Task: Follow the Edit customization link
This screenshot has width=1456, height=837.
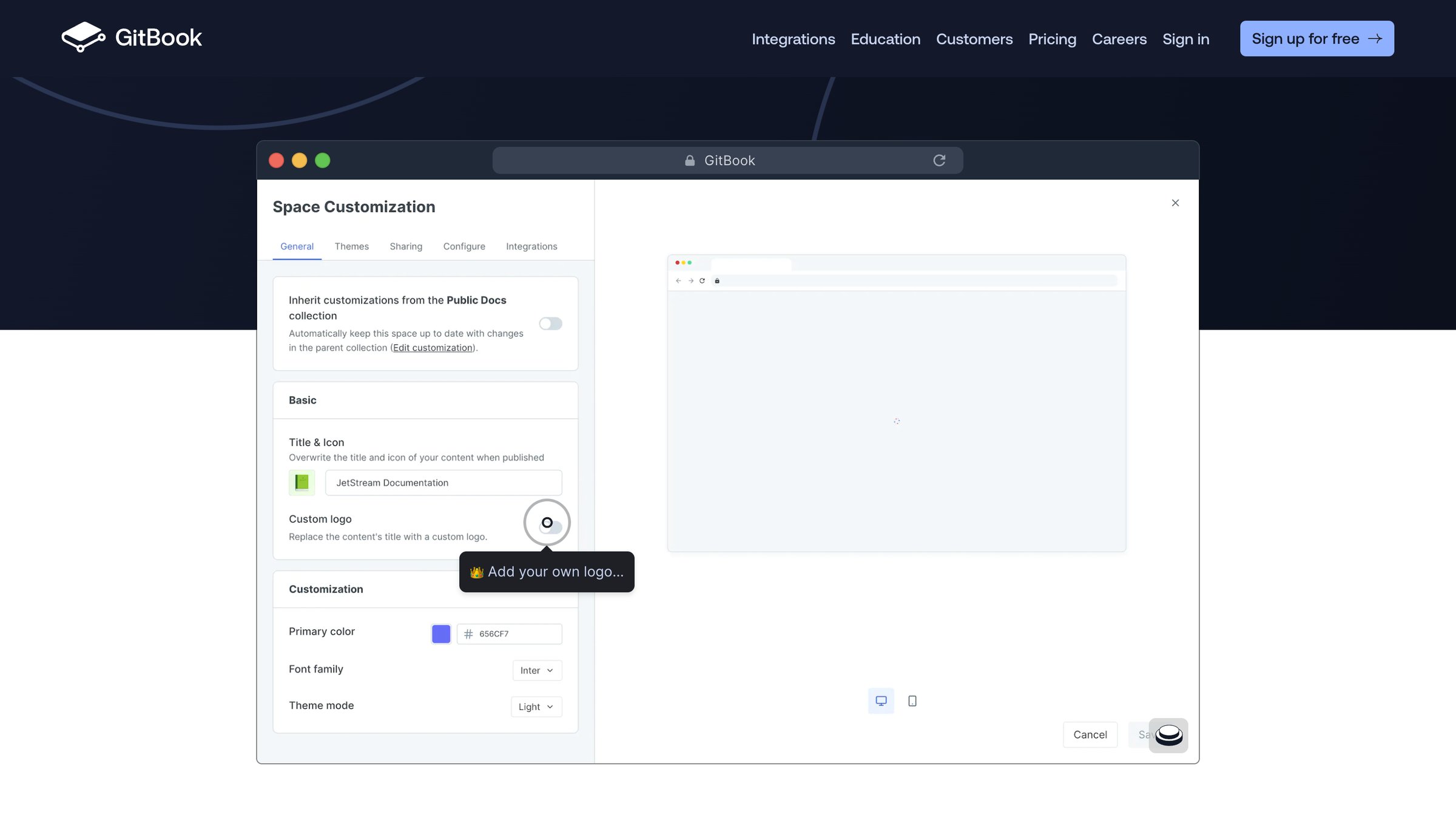Action: point(433,348)
